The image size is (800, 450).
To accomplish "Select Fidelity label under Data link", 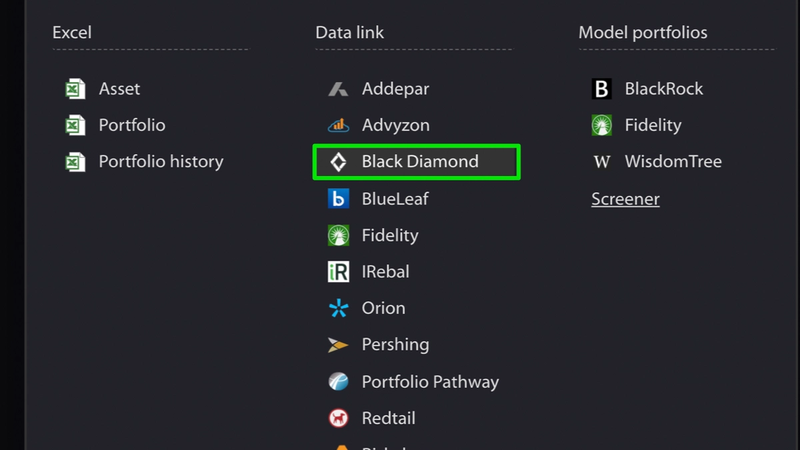I will (x=390, y=235).
